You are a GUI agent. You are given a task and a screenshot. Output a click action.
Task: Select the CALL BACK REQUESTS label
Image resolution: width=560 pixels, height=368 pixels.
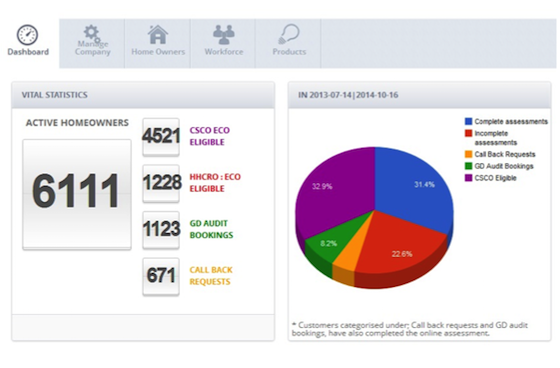[x=211, y=275]
